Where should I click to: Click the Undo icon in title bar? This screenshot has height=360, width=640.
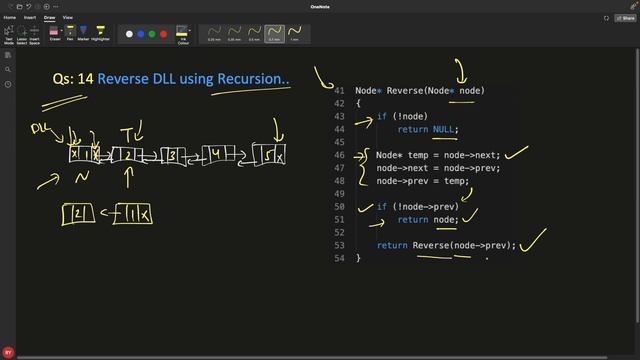[x=29, y=7]
